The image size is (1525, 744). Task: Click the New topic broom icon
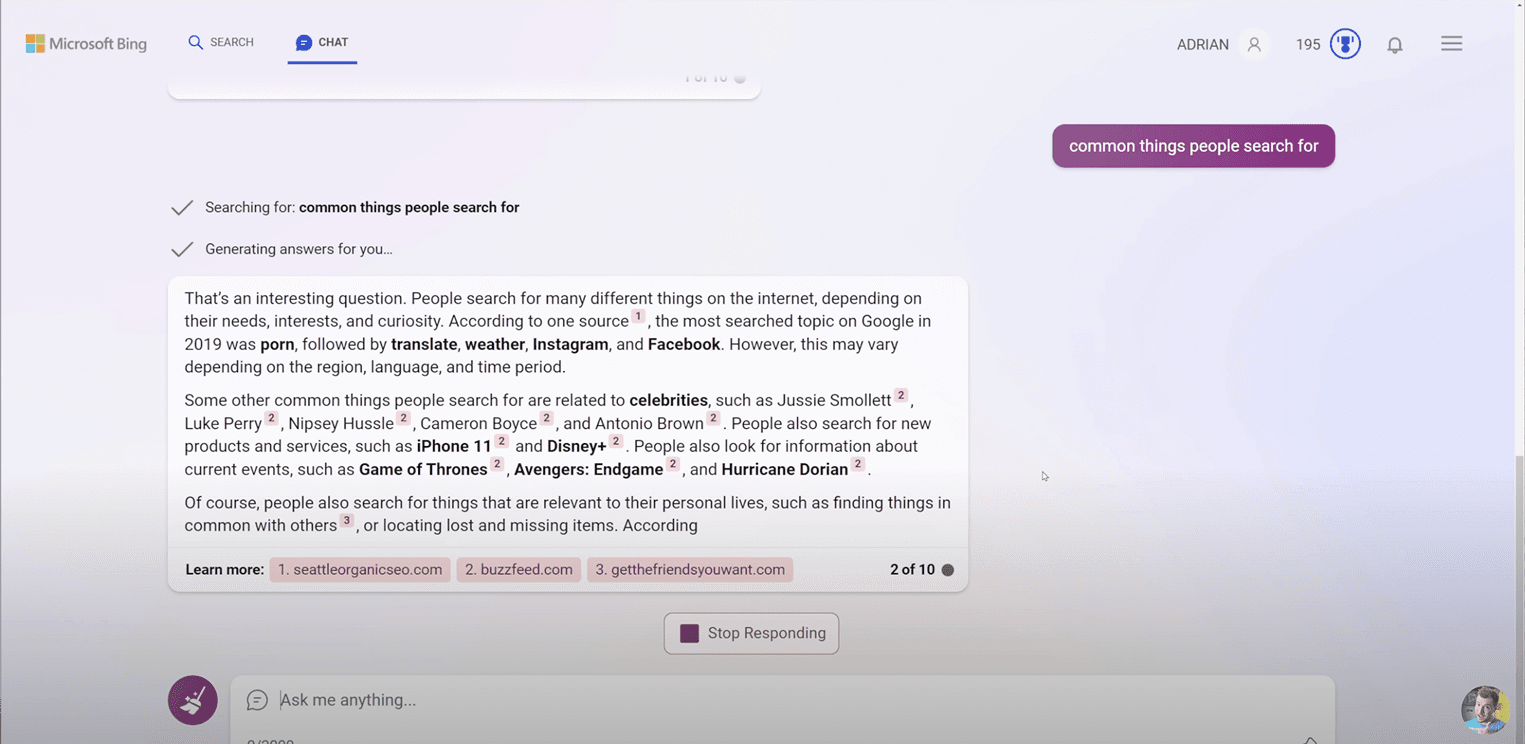193,700
